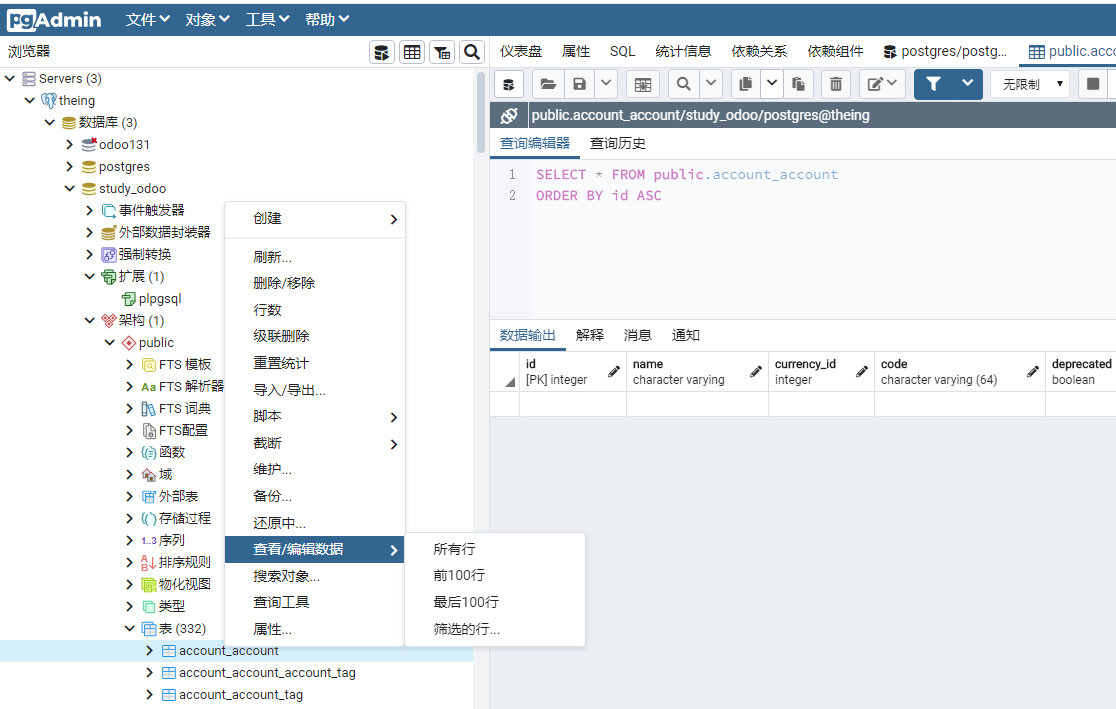Click the browser panel vertical scrollbar

(x=481, y=112)
